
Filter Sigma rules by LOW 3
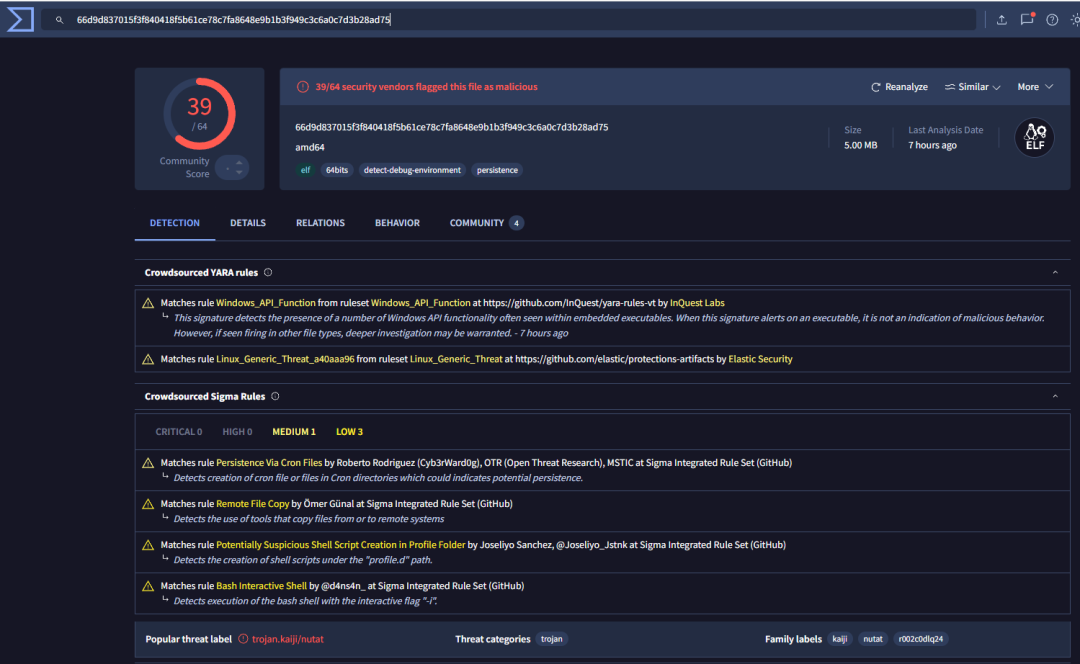(x=349, y=432)
